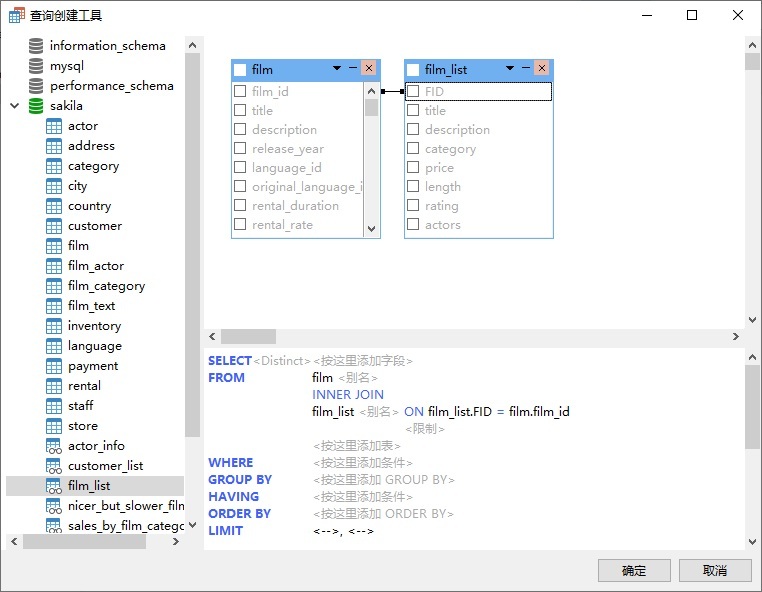
Task: Click the category table icon
Action: point(54,166)
